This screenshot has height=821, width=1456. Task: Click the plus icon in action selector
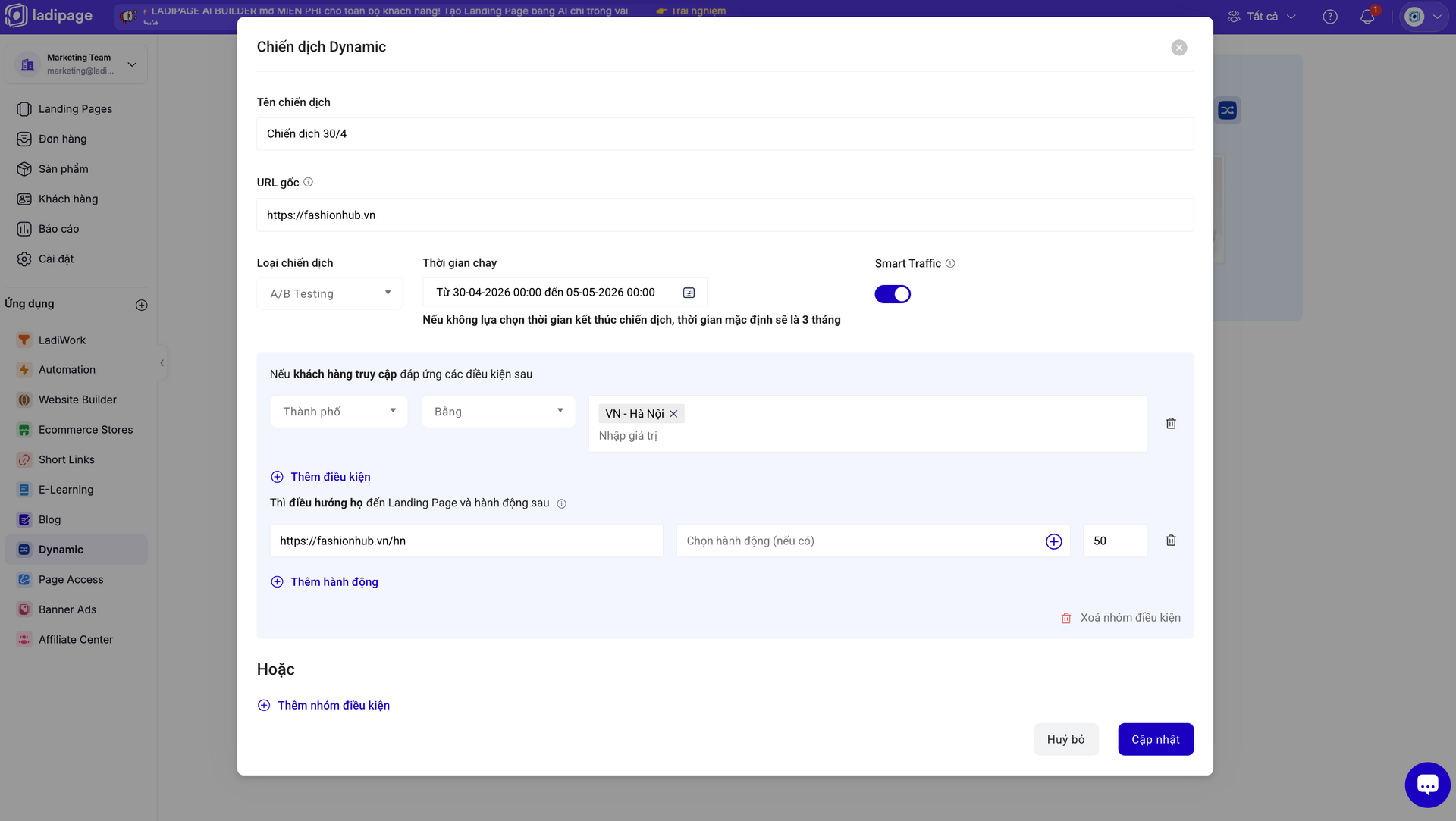pyautogui.click(x=1053, y=541)
